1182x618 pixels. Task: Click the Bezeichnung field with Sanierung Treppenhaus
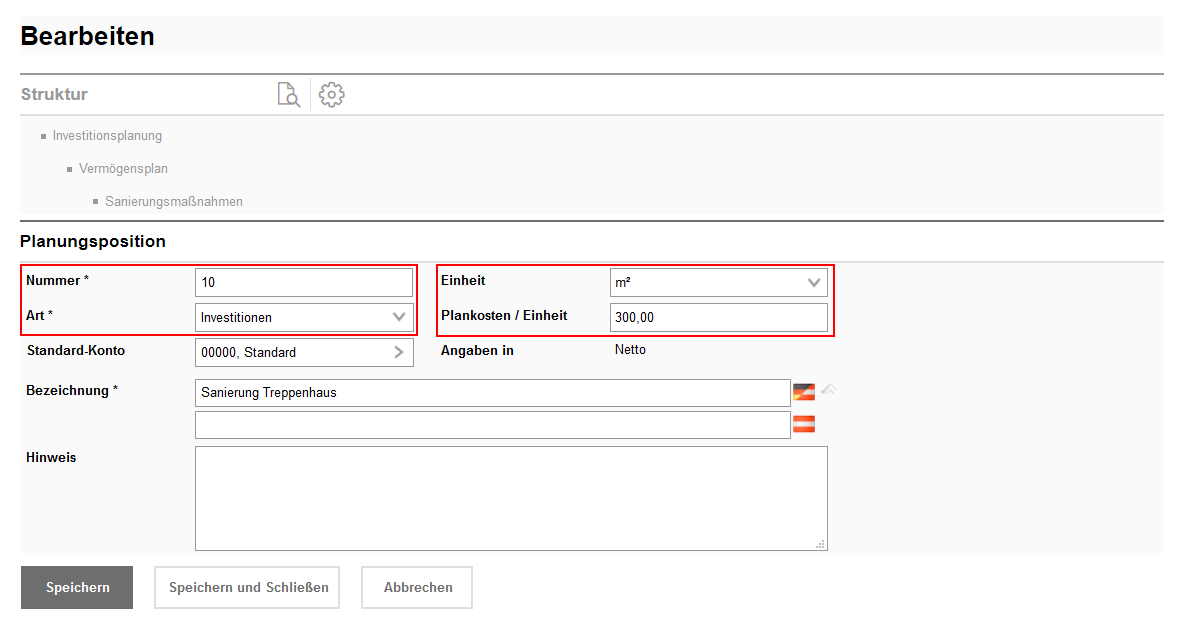pyautogui.click(x=492, y=393)
